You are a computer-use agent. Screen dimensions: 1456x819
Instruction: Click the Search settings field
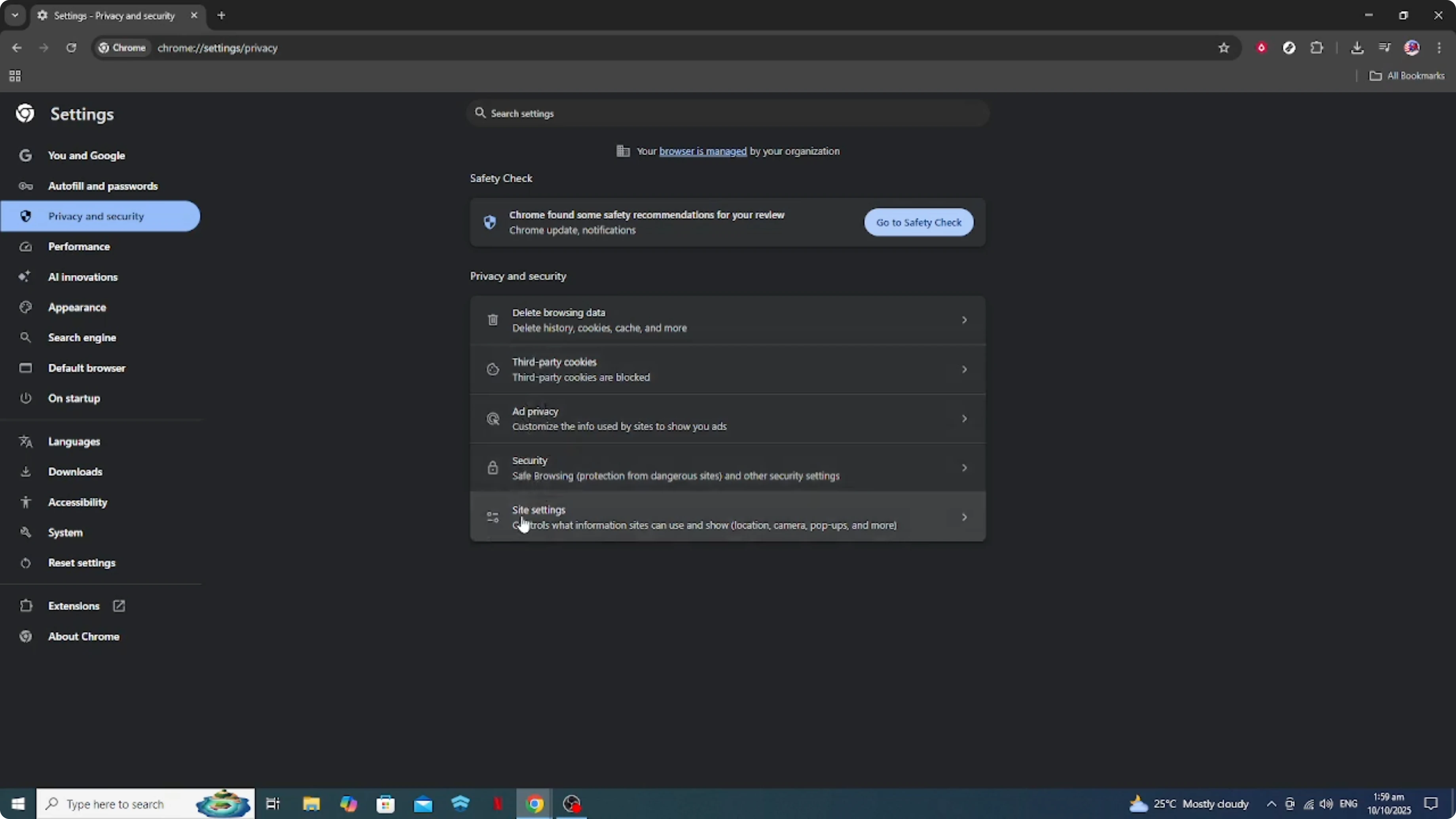(x=728, y=113)
